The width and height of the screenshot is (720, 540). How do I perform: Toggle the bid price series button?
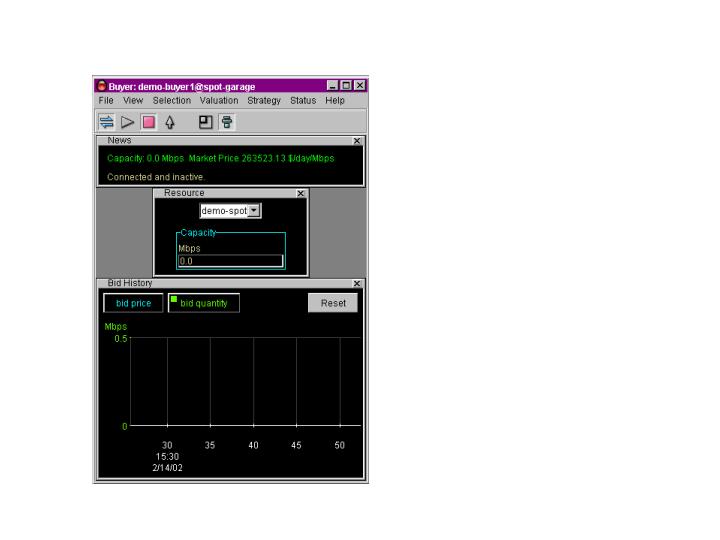click(x=133, y=303)
